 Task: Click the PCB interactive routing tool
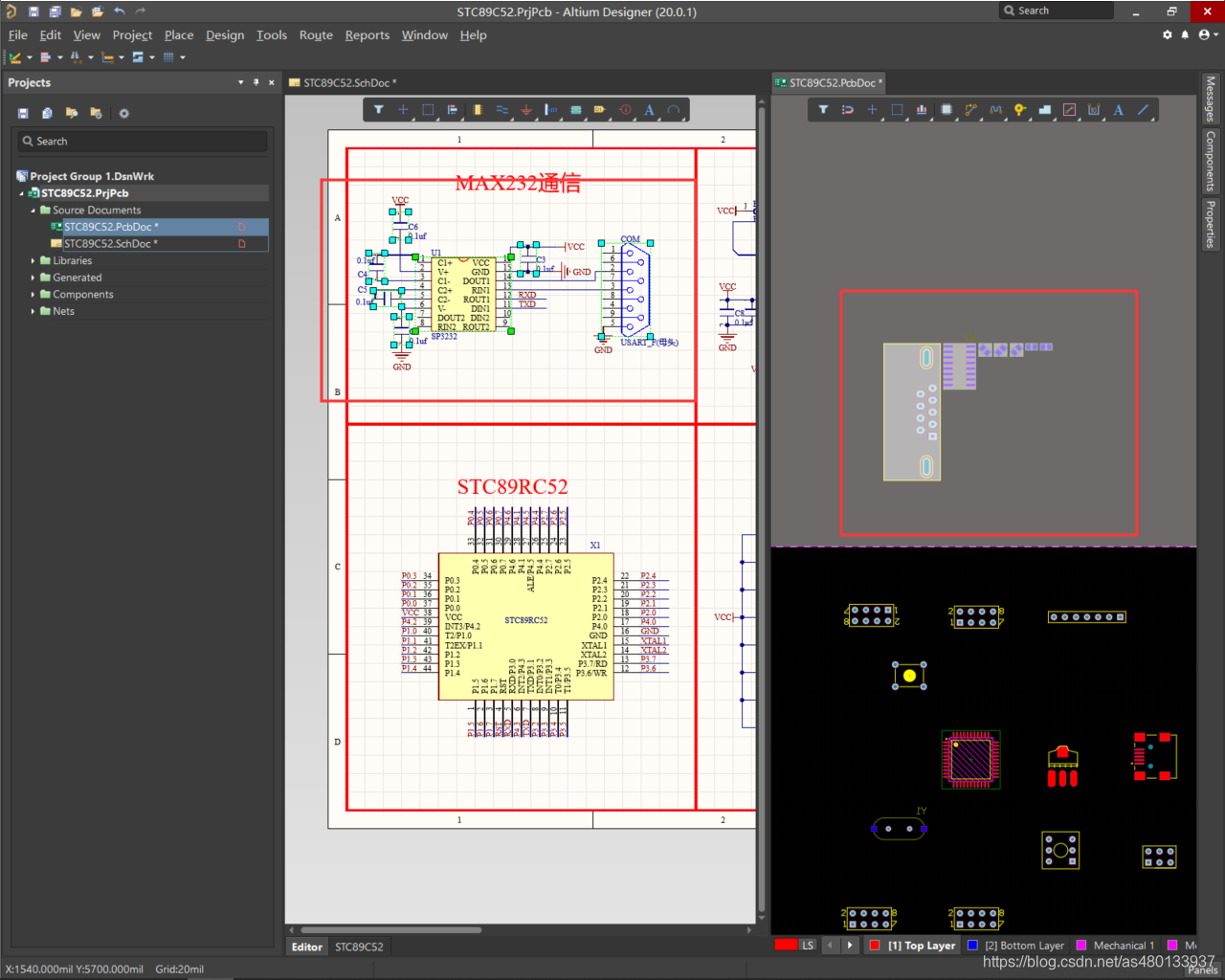pyautogui.click(x=970, y=110)
